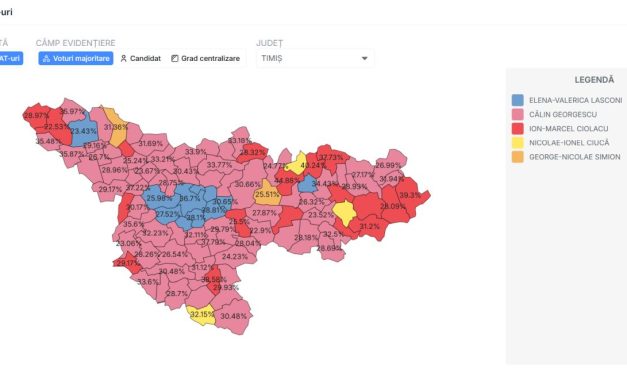
Task: Click ION-MARCEL CIOLACU legend label
Action: point(569,128)
